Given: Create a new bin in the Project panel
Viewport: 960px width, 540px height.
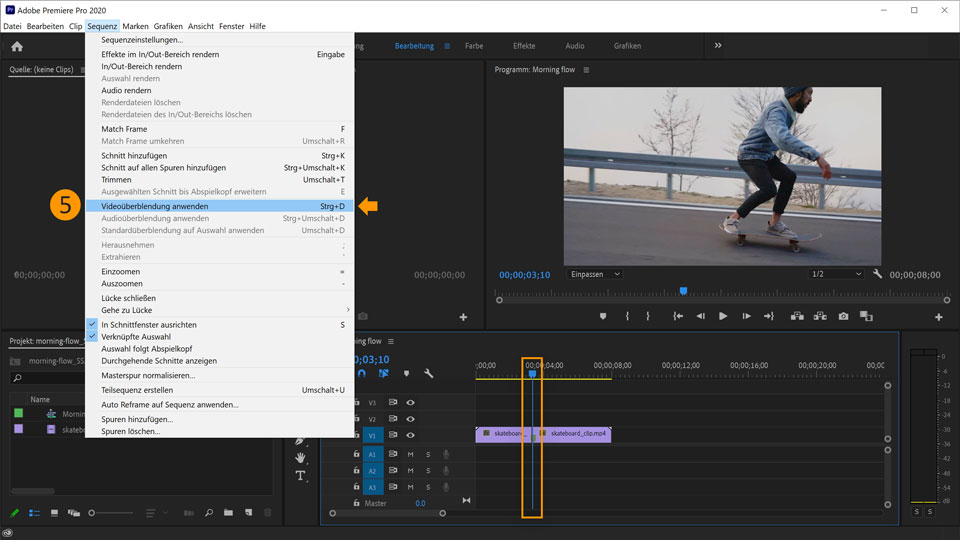Looking at the screenshot, I should point(228,513).
